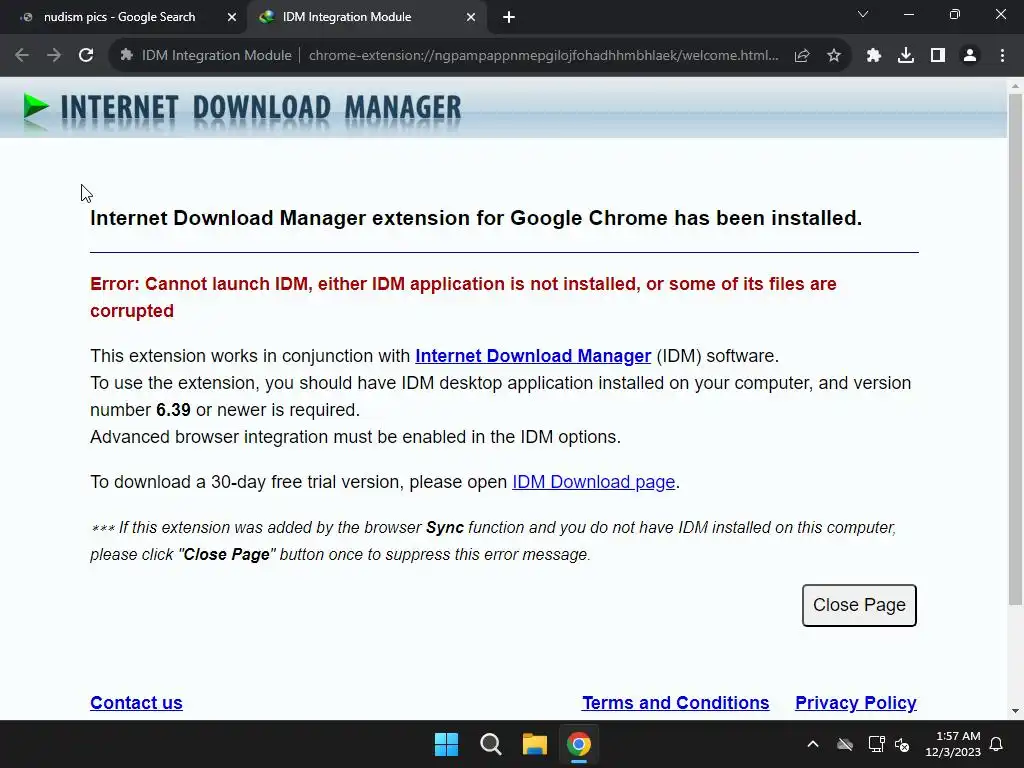Click the Internet Download Manager logo banner

[x=242, y=108]
